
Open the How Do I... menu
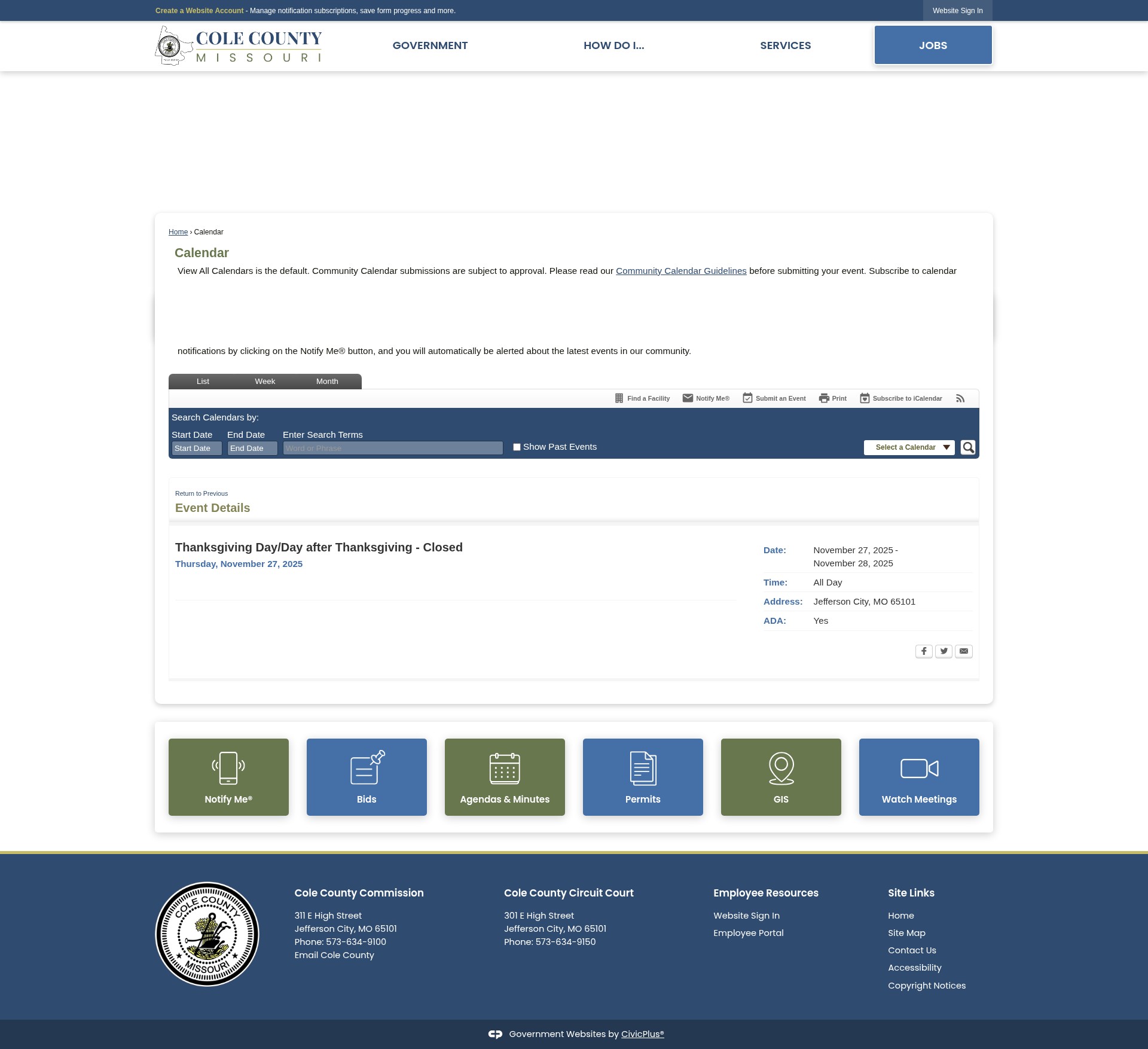click(613, 45)
